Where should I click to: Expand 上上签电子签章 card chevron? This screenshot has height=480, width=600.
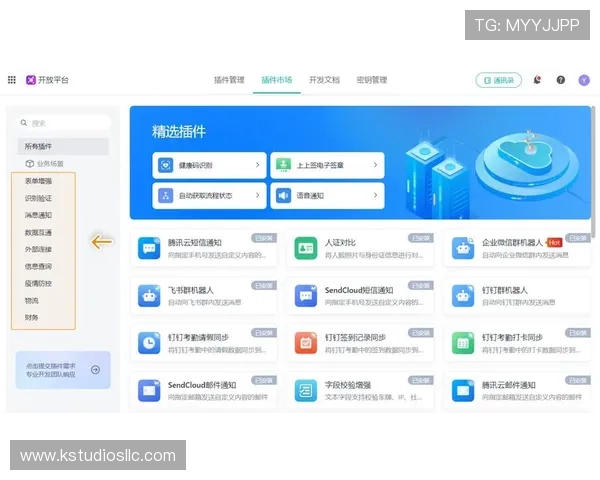pos(375,165)
